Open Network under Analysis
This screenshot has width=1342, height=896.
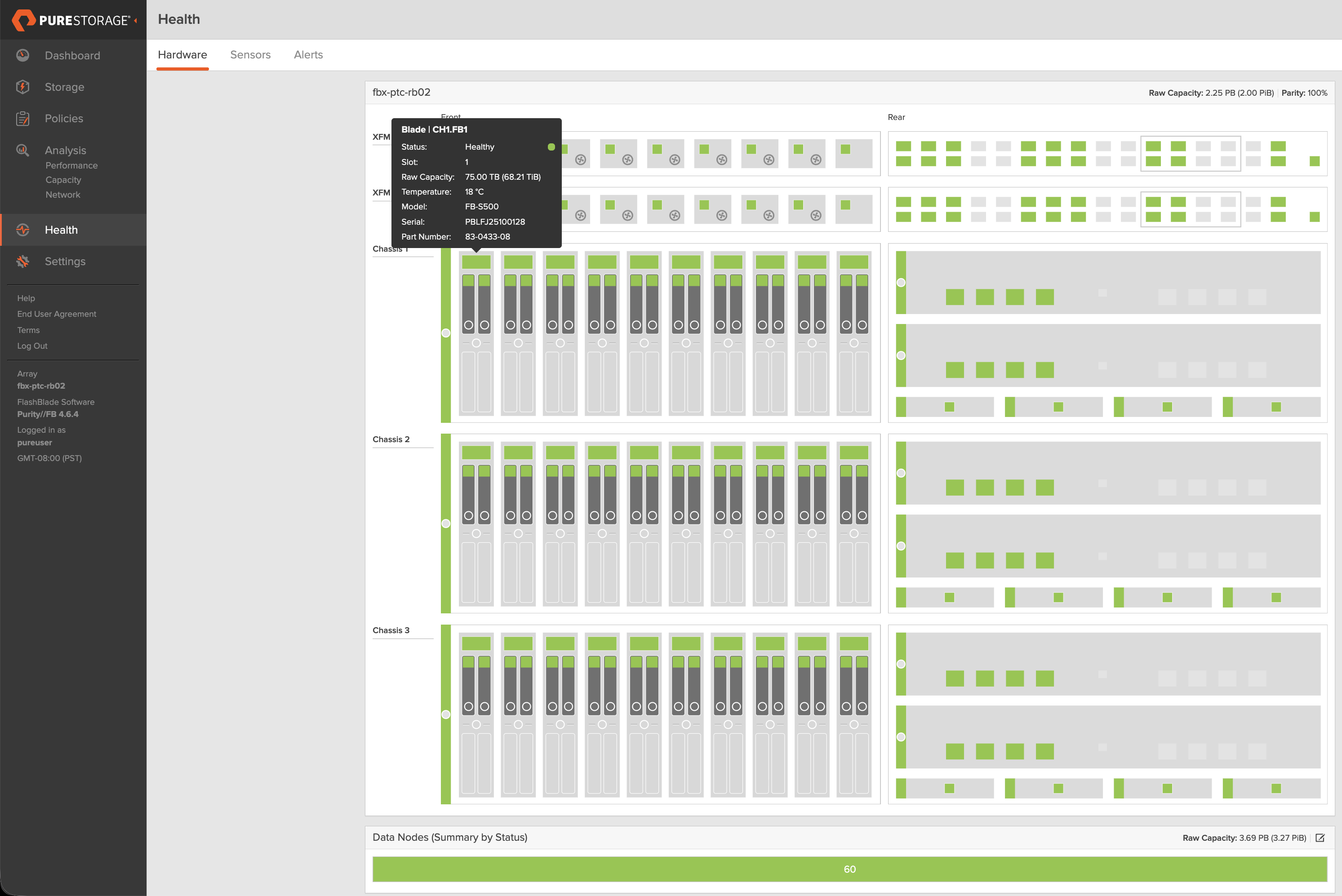(63, 195)
